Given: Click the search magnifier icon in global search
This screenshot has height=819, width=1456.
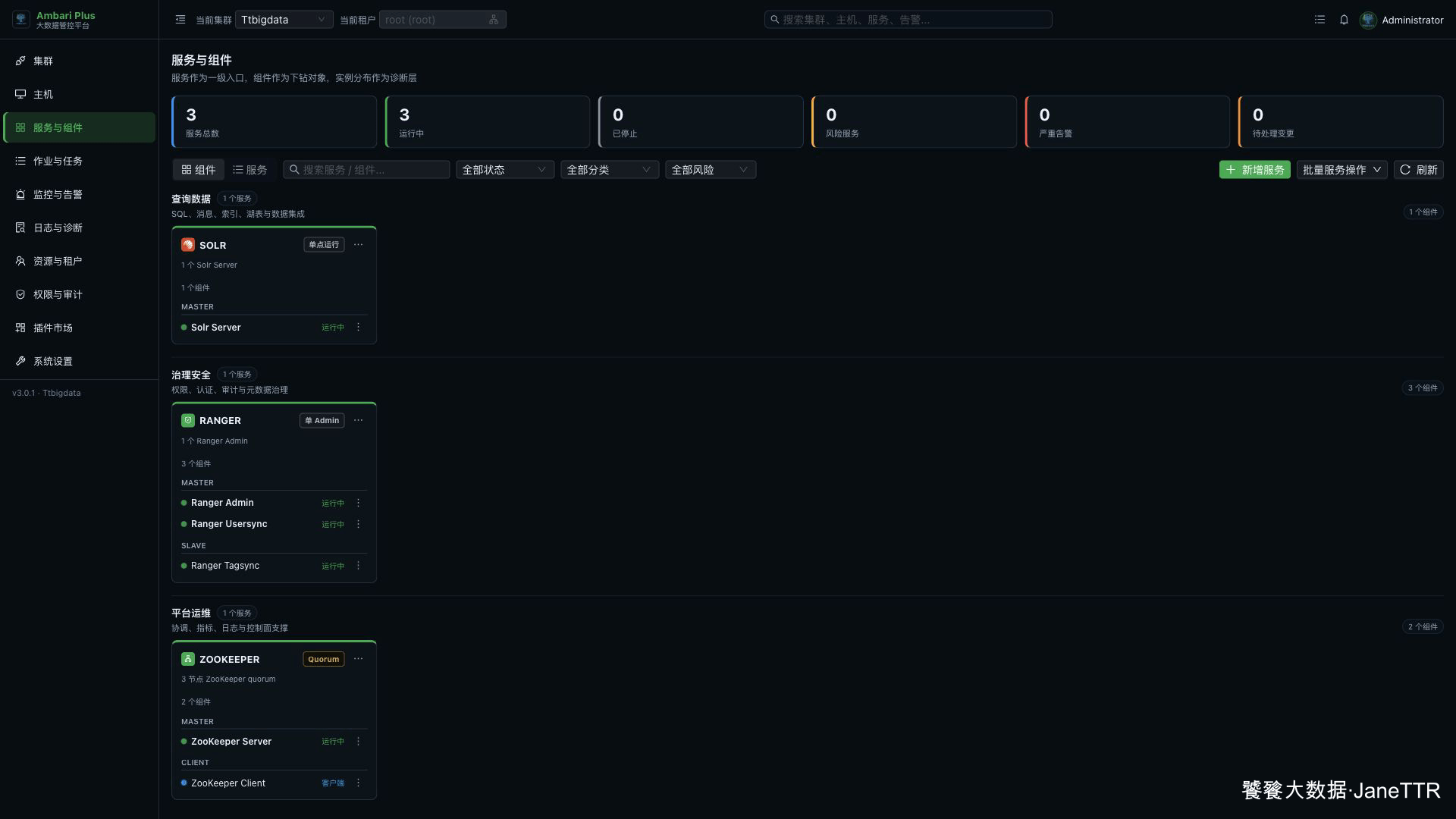Looking at the screenshot, I should point(775,20).
